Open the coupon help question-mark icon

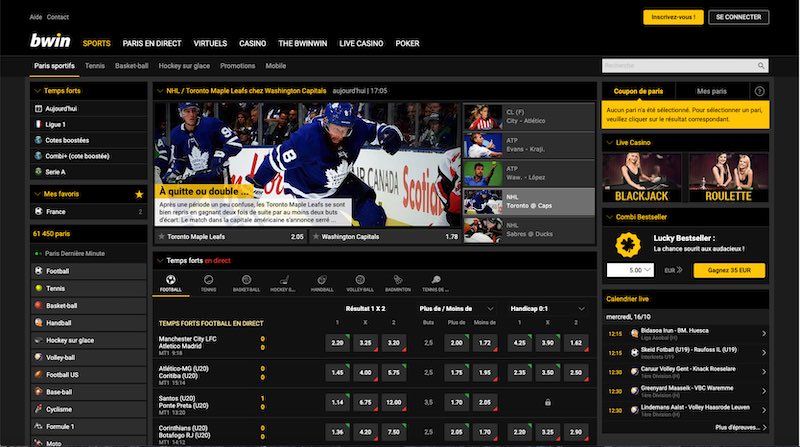coord(759,91)
